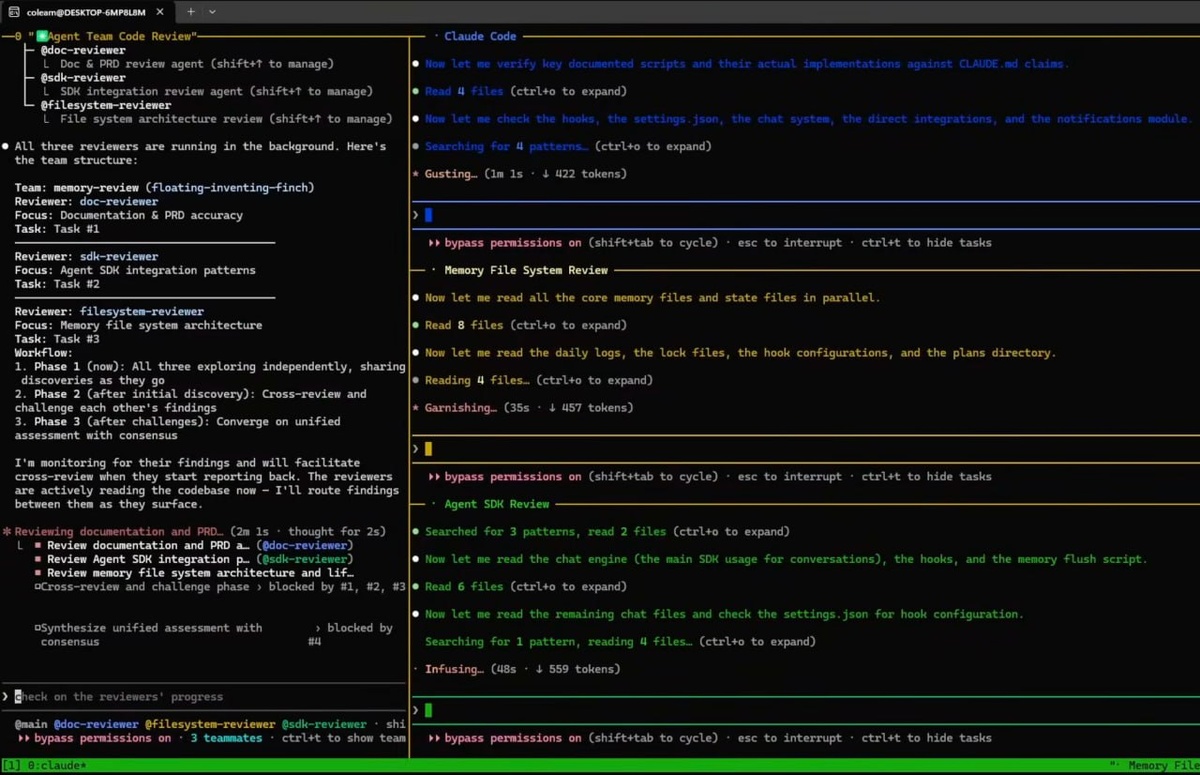Toggle 'Review documentation and PRD a…' task box
This screenshot has height=775, width=1200.
pos(39,546)
